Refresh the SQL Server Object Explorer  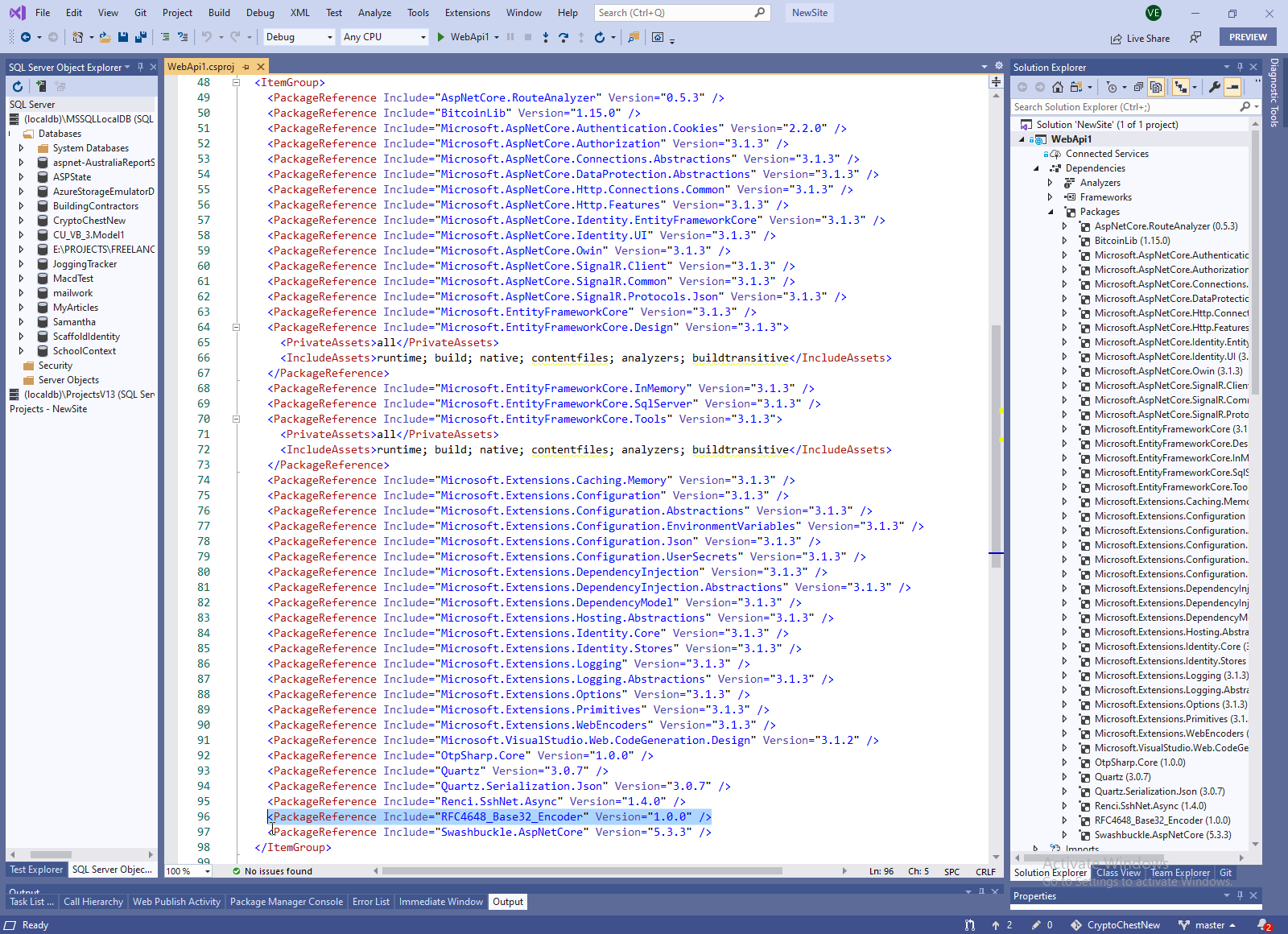click(18, 86)
